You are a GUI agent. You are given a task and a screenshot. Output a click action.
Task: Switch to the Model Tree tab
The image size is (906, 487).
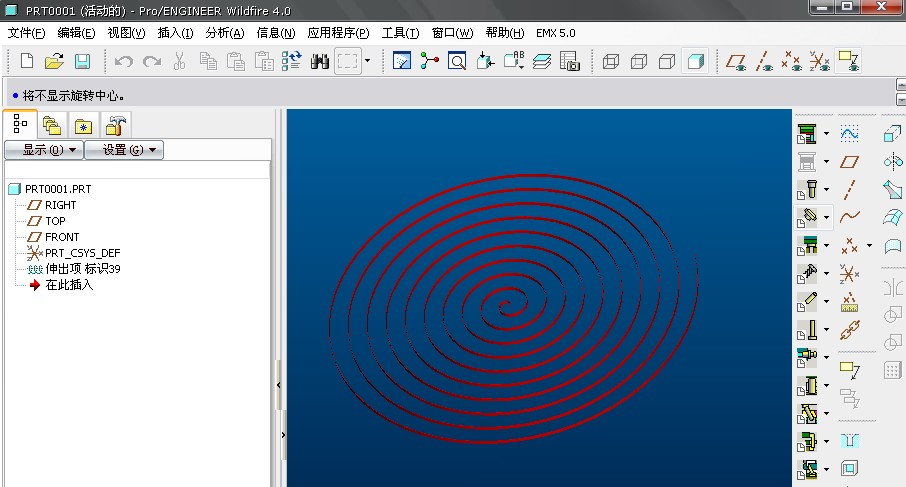click(x=20, y=124)
